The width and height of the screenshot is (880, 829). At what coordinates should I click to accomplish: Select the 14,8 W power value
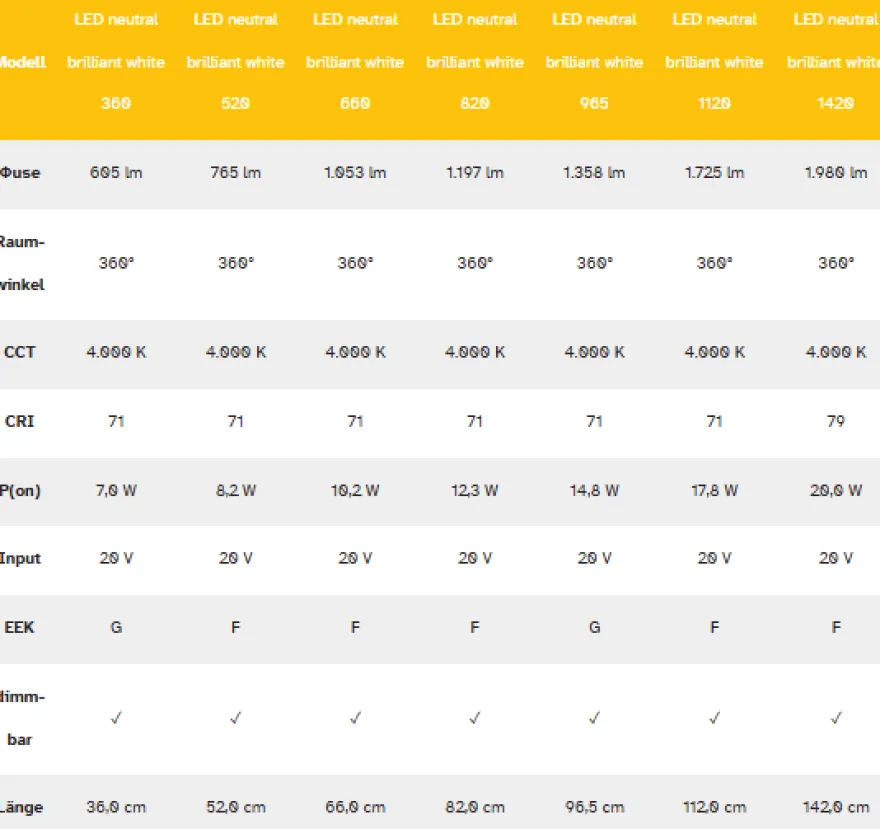pyautogui.click(x=594, y=491)
